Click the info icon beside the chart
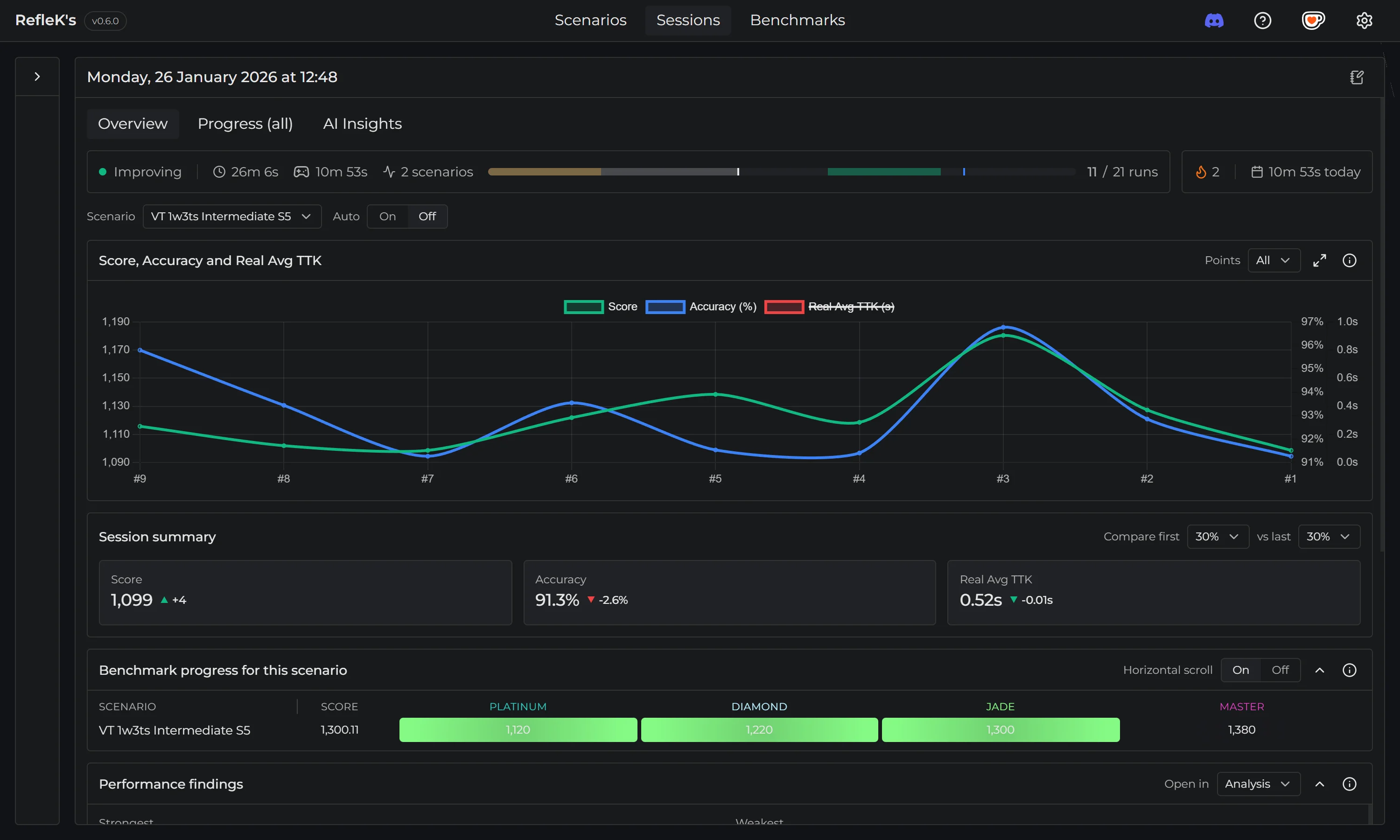The image size is (1400, 840). point(1350,260)
